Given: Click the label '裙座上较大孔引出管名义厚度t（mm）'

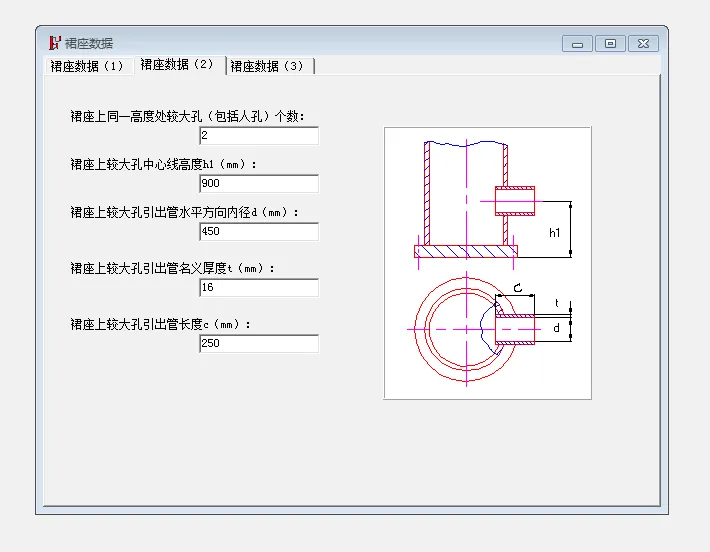Looking at the screenshot, I should [x=172, y=269].
